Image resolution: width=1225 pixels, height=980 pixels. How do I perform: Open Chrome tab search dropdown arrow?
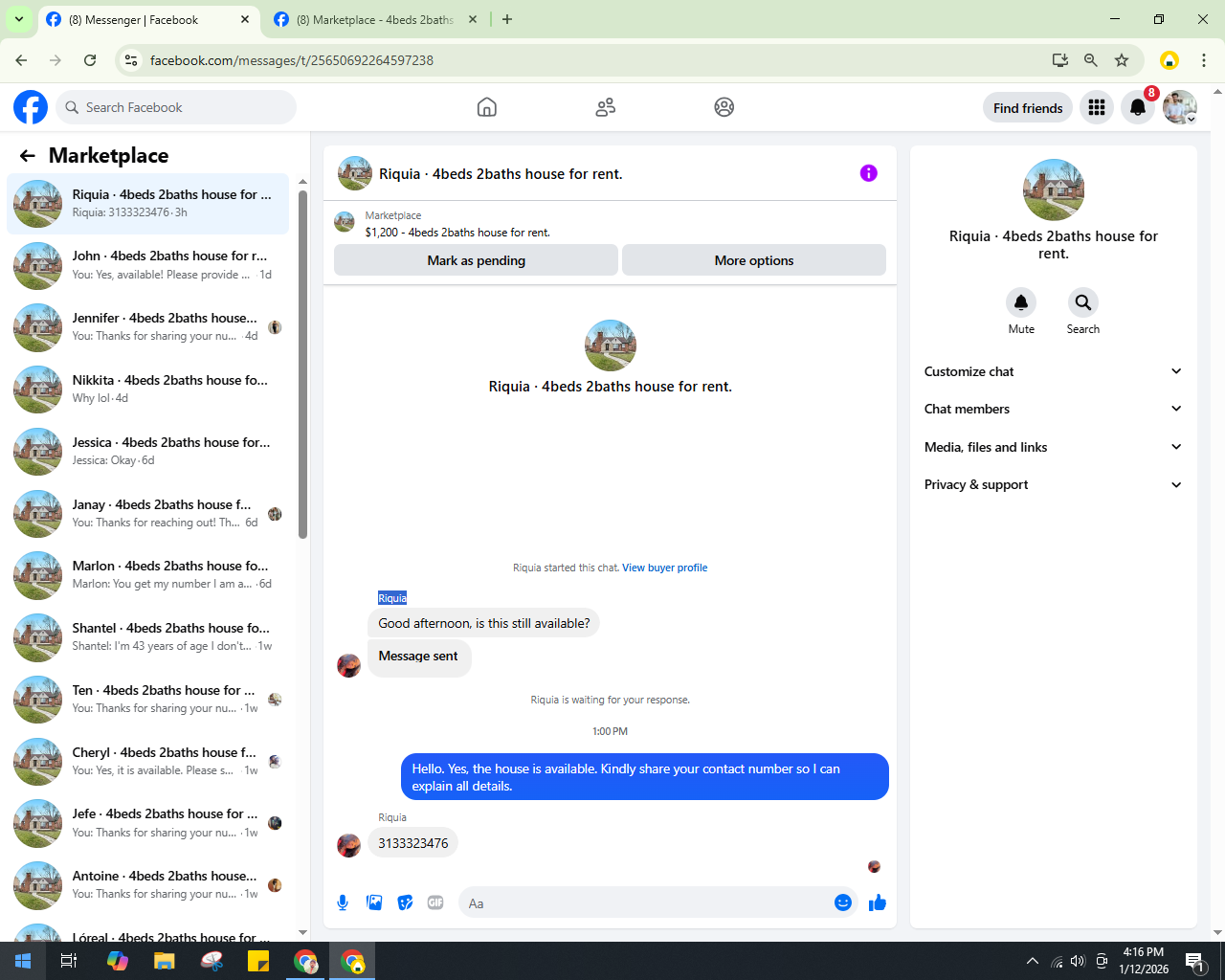point(19,19)
